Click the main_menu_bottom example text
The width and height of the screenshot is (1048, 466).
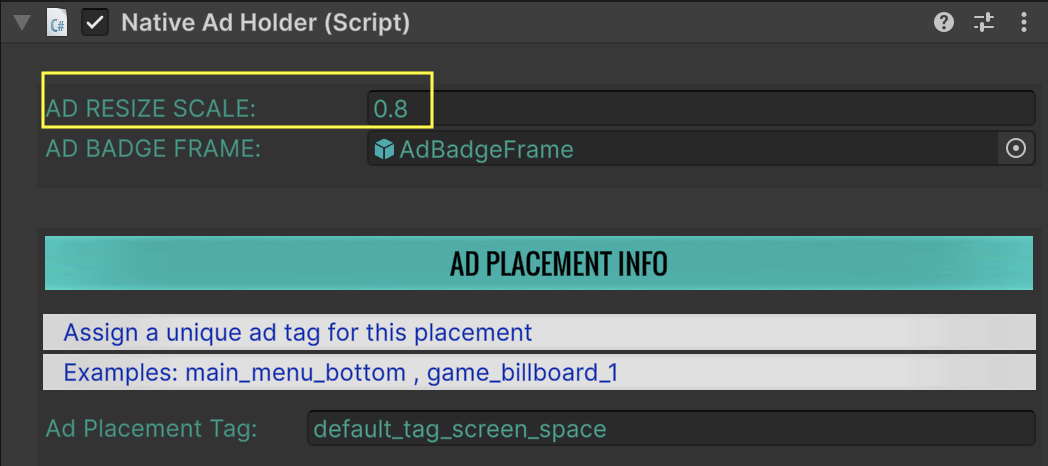click(x=291, y=373)
